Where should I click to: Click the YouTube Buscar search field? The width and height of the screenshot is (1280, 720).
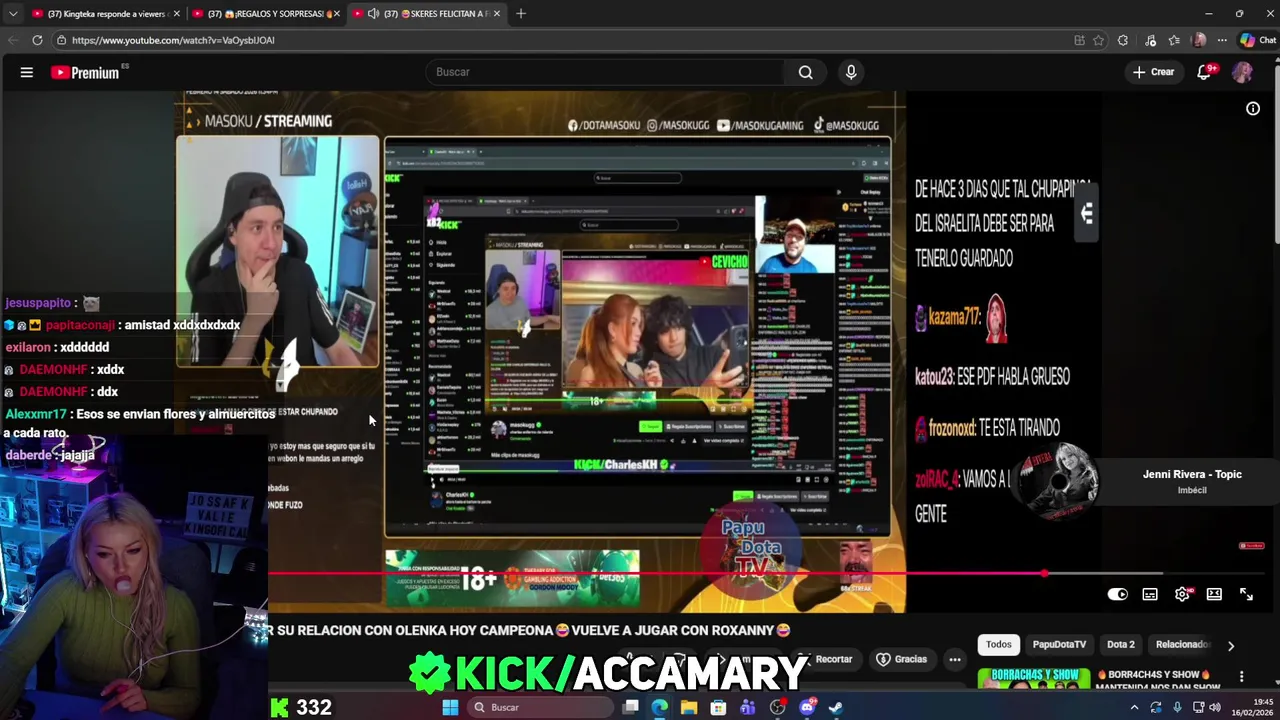point(604,72)
